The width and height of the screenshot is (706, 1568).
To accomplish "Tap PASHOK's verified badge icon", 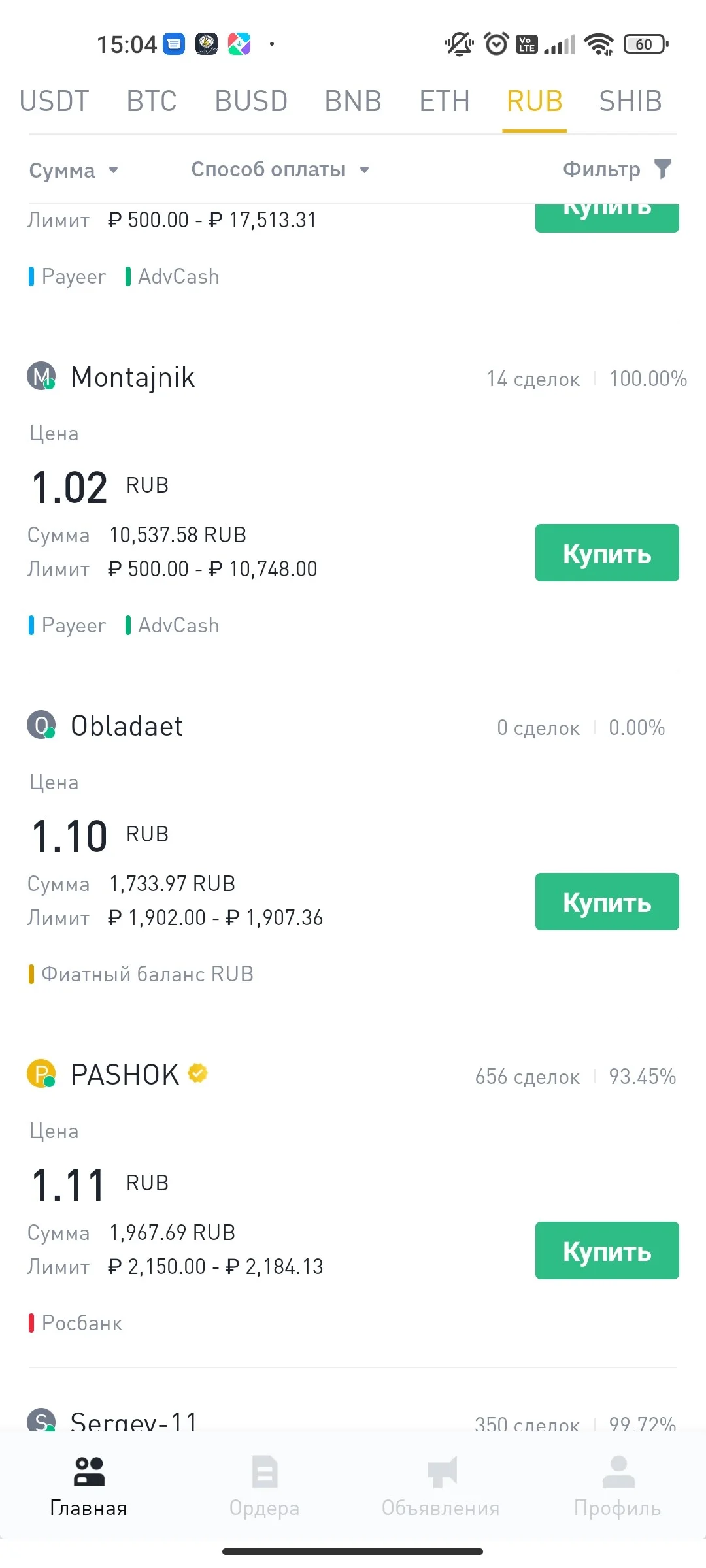I will [198, 1073].
